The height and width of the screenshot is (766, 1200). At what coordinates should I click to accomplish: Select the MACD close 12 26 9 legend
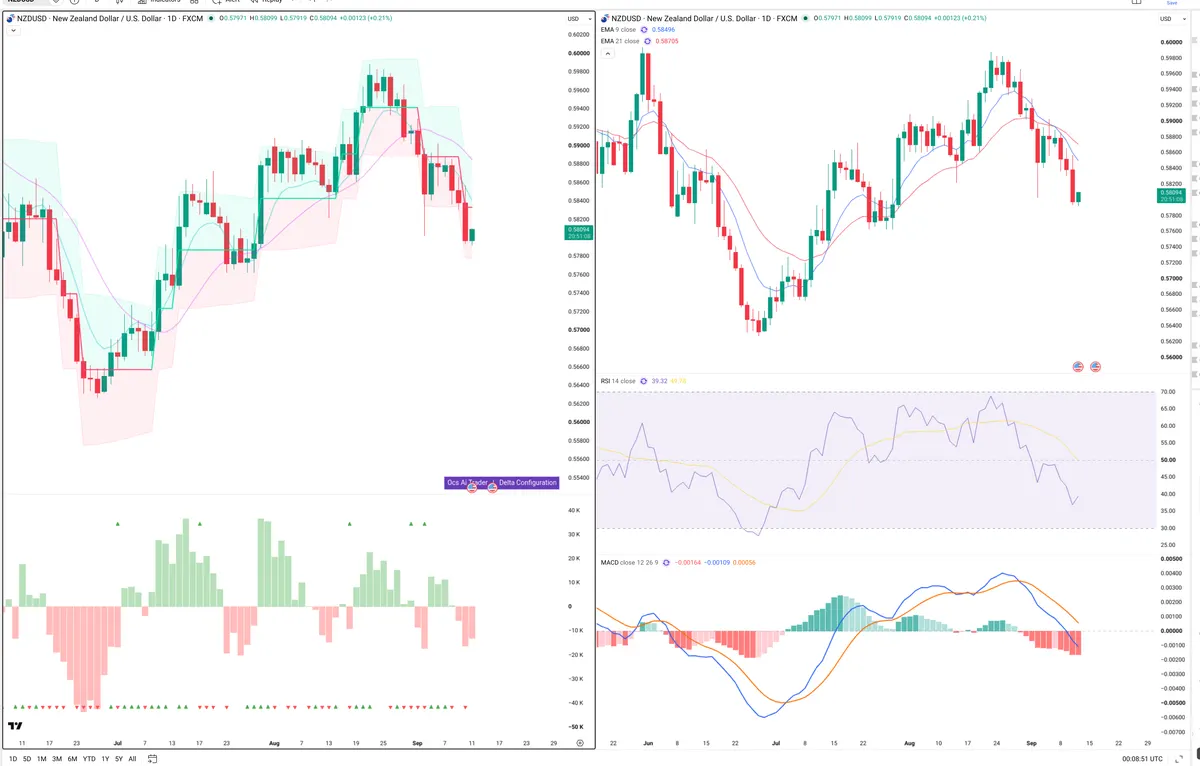[x=630, y=562]
